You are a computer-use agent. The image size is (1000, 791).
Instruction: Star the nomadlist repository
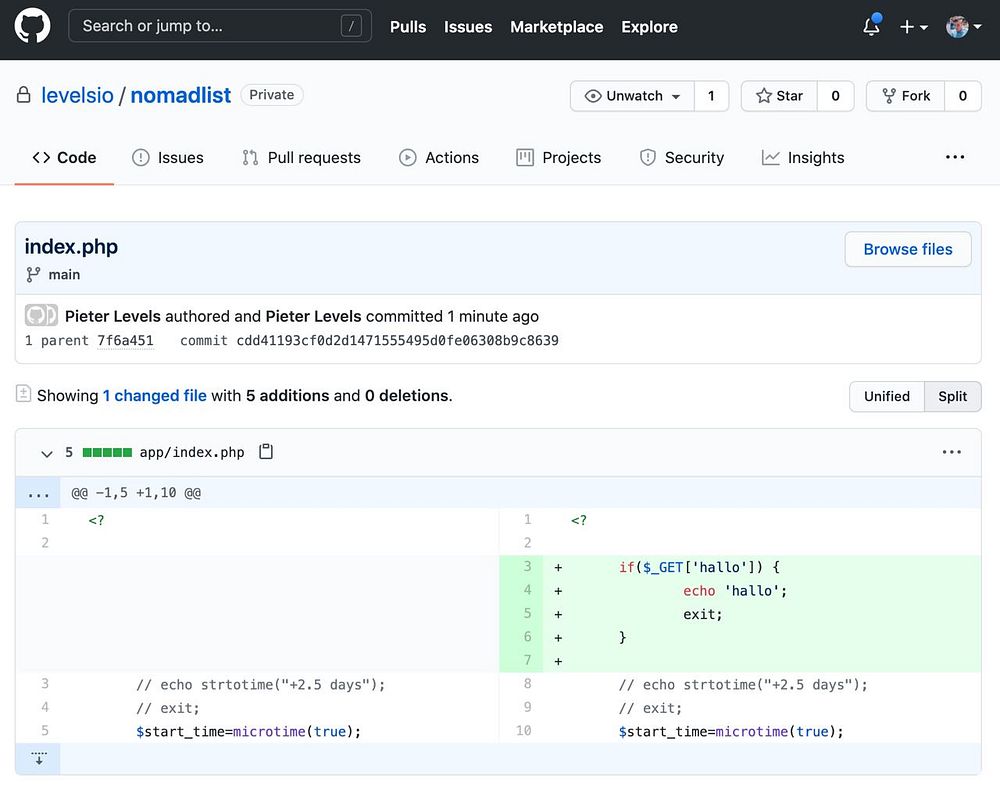click(779, 96)
